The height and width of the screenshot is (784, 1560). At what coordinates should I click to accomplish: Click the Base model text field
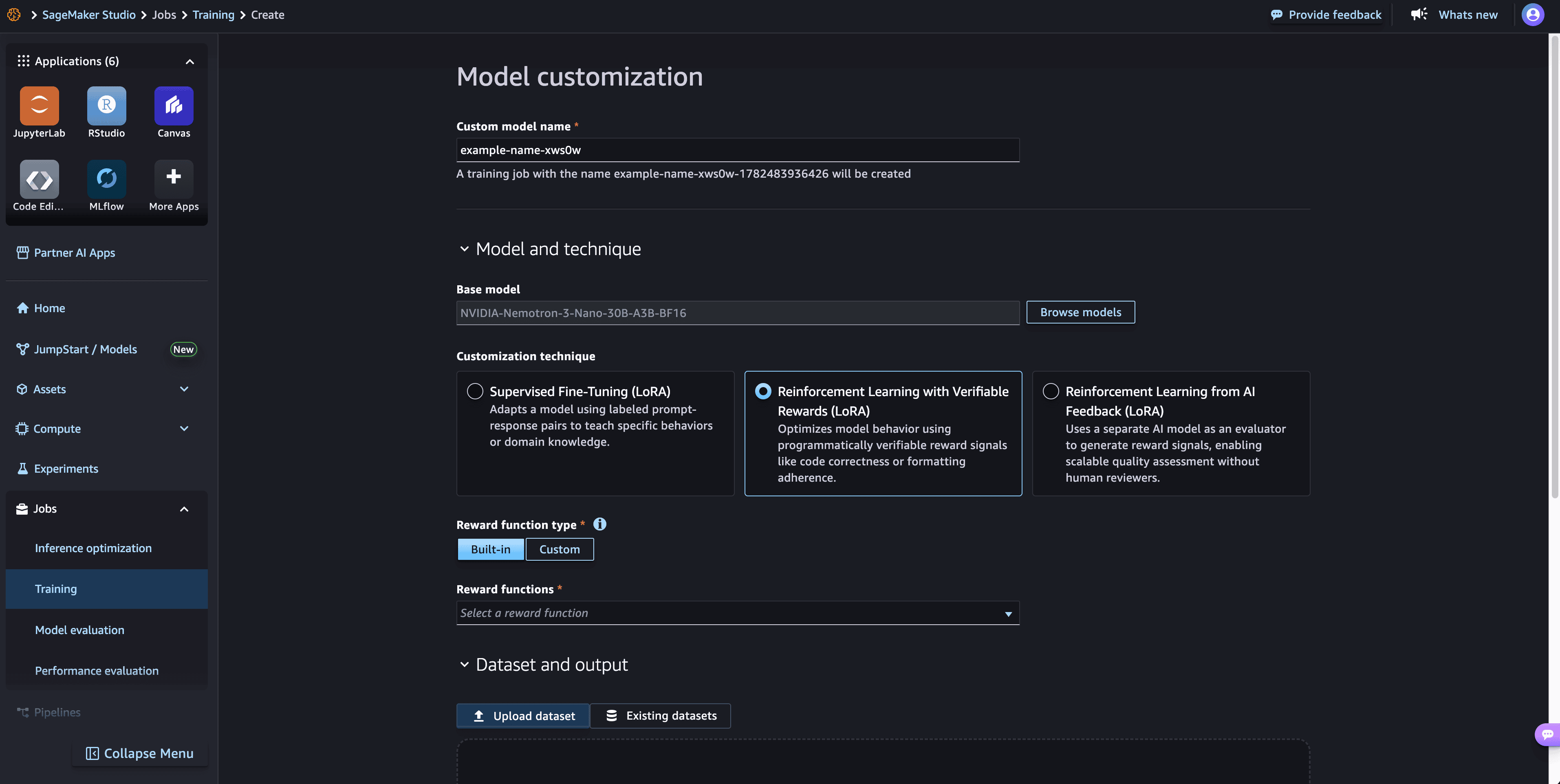(738, 313)
